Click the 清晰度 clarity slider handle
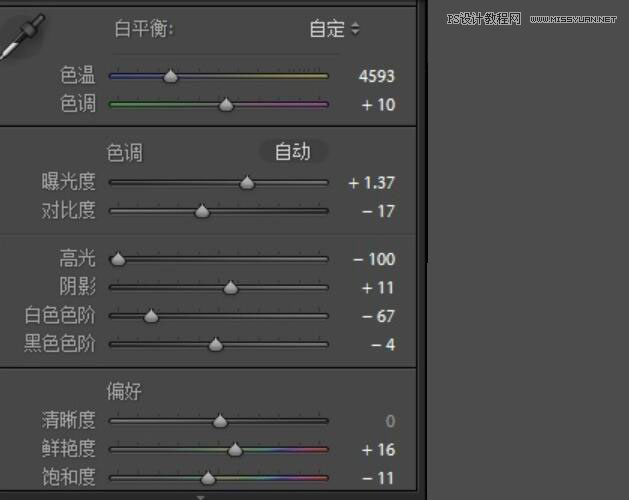Viewport: 629px width, 500px height. click(x=220, y=421)
